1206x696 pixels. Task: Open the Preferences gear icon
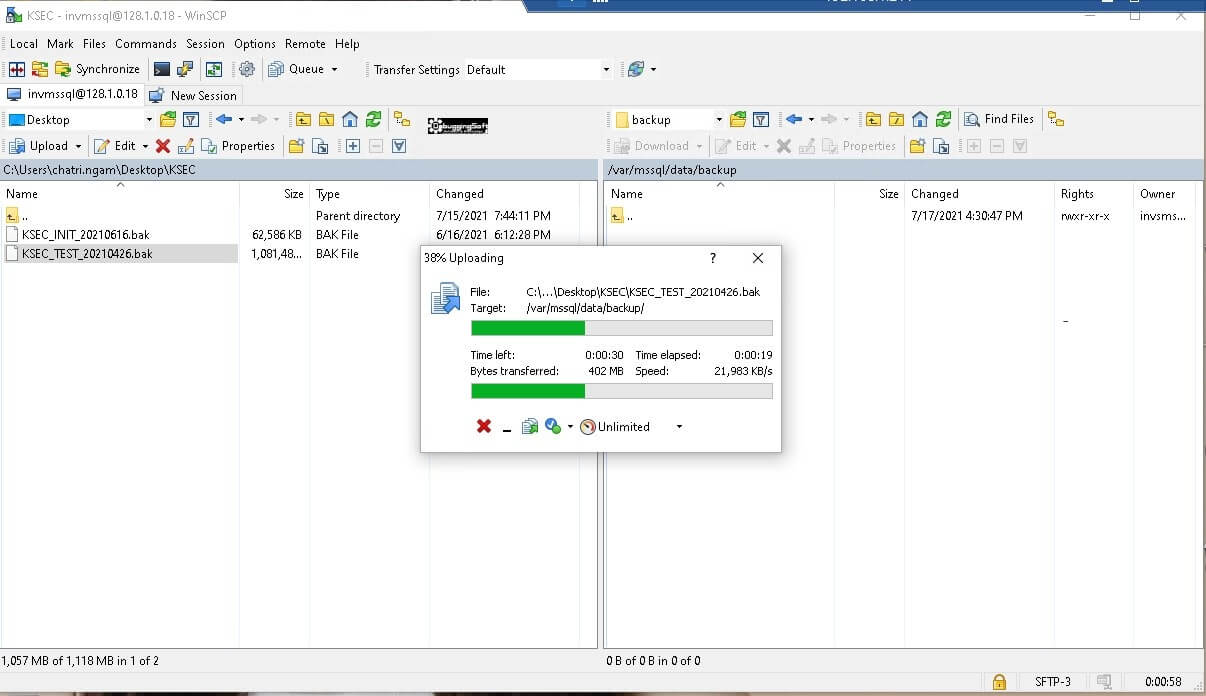pyautogui.click(x=247, y=69)
